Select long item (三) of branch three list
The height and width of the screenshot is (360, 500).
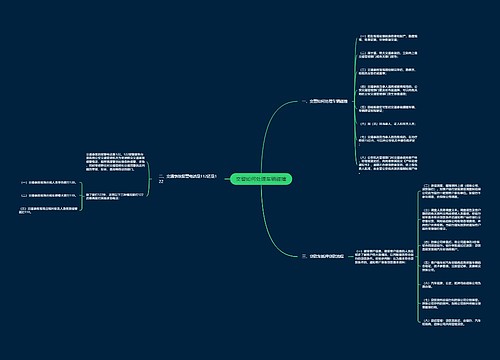[452, 219]
